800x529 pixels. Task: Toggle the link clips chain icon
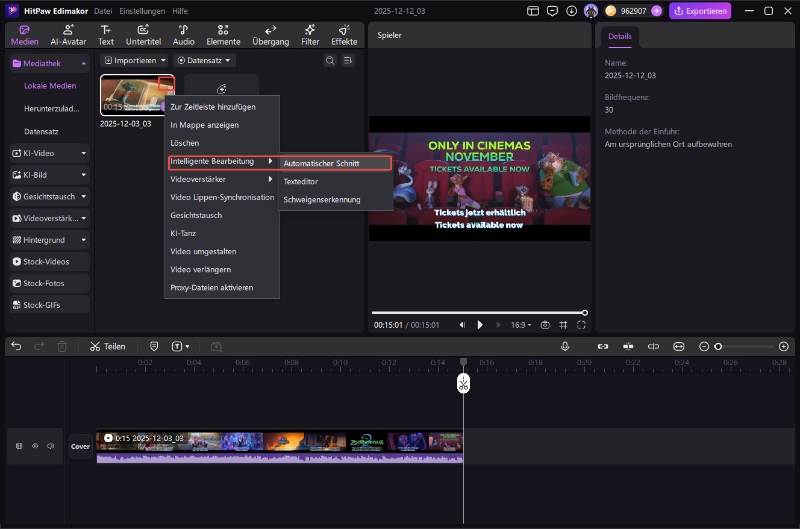603,346
